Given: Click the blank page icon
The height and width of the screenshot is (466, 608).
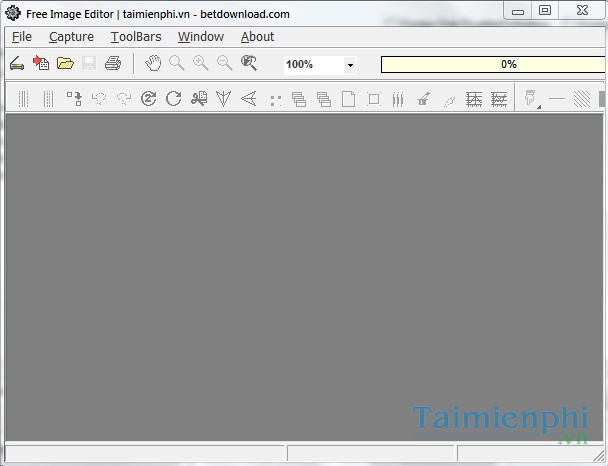Looking at the screenshot, I should pos(348,99).
